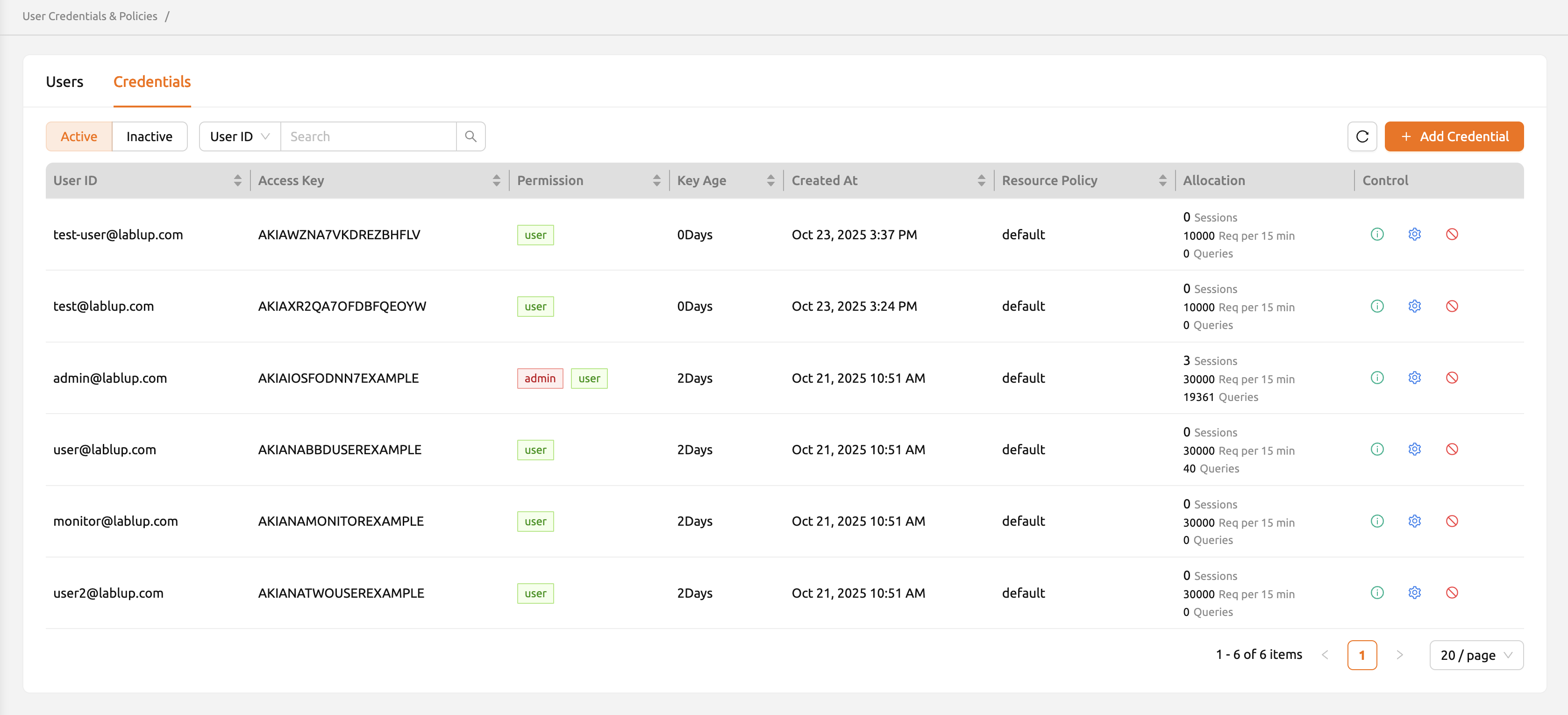
Task: View info for admin@lablup.com credential
Action: click(1377, 378)
